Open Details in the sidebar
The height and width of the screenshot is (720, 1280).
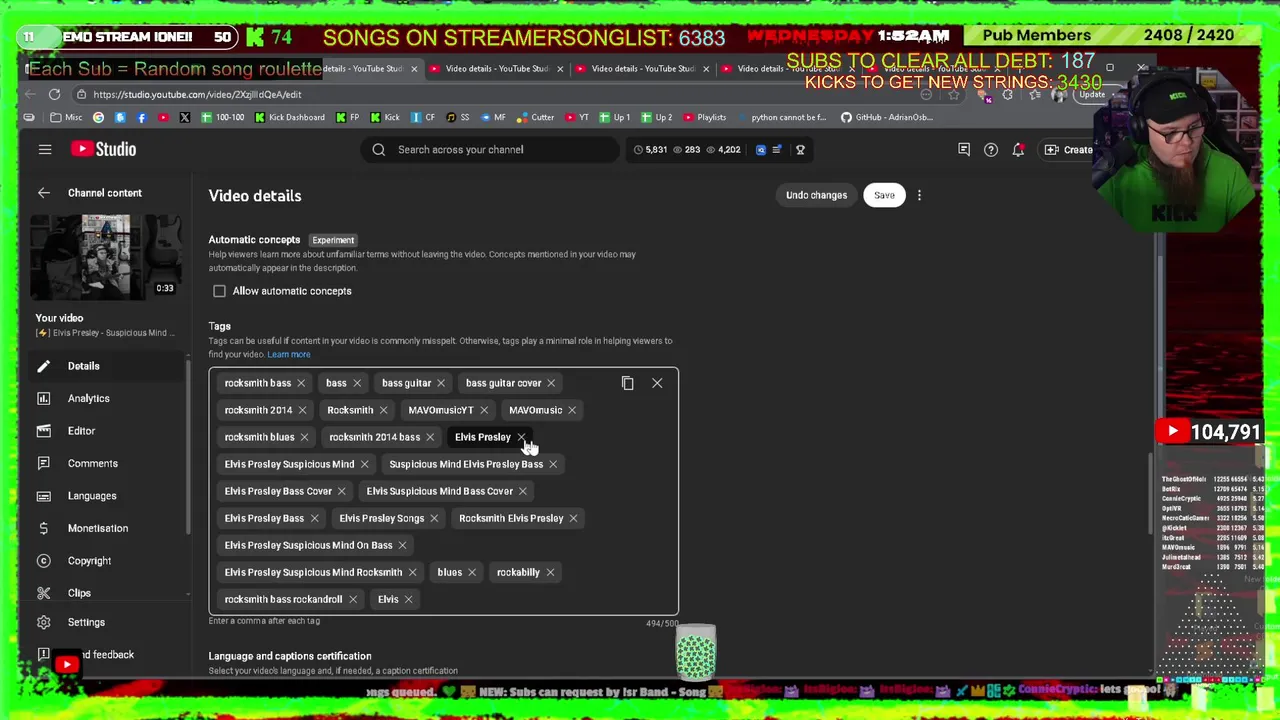point(105,366)
